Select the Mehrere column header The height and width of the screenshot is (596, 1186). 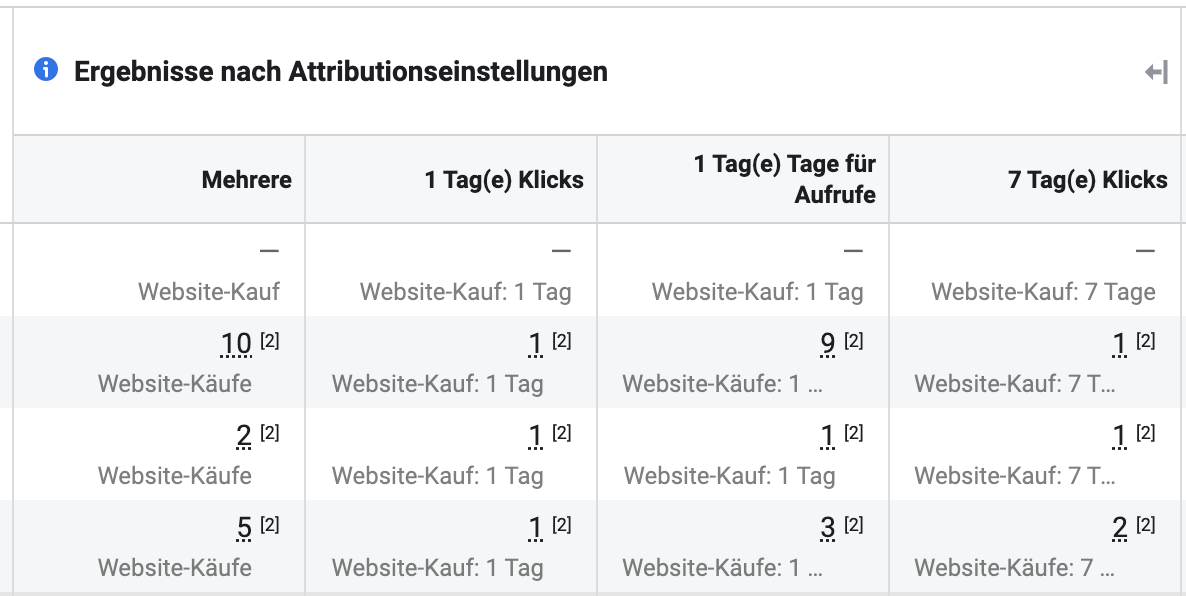[247, 180]
